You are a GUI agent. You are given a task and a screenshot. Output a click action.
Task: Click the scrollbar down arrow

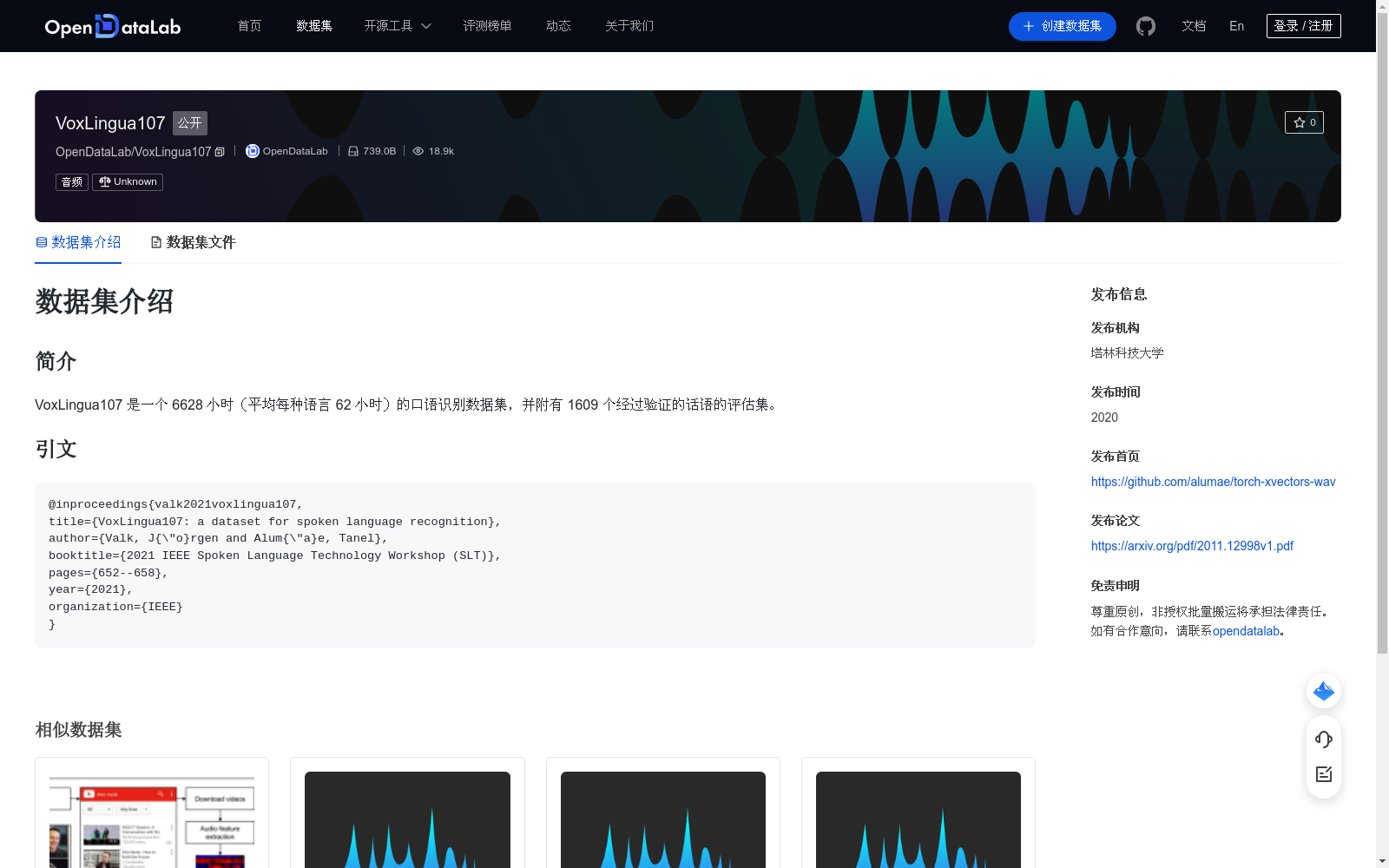pyautogui.click(x=1382, y=861)
